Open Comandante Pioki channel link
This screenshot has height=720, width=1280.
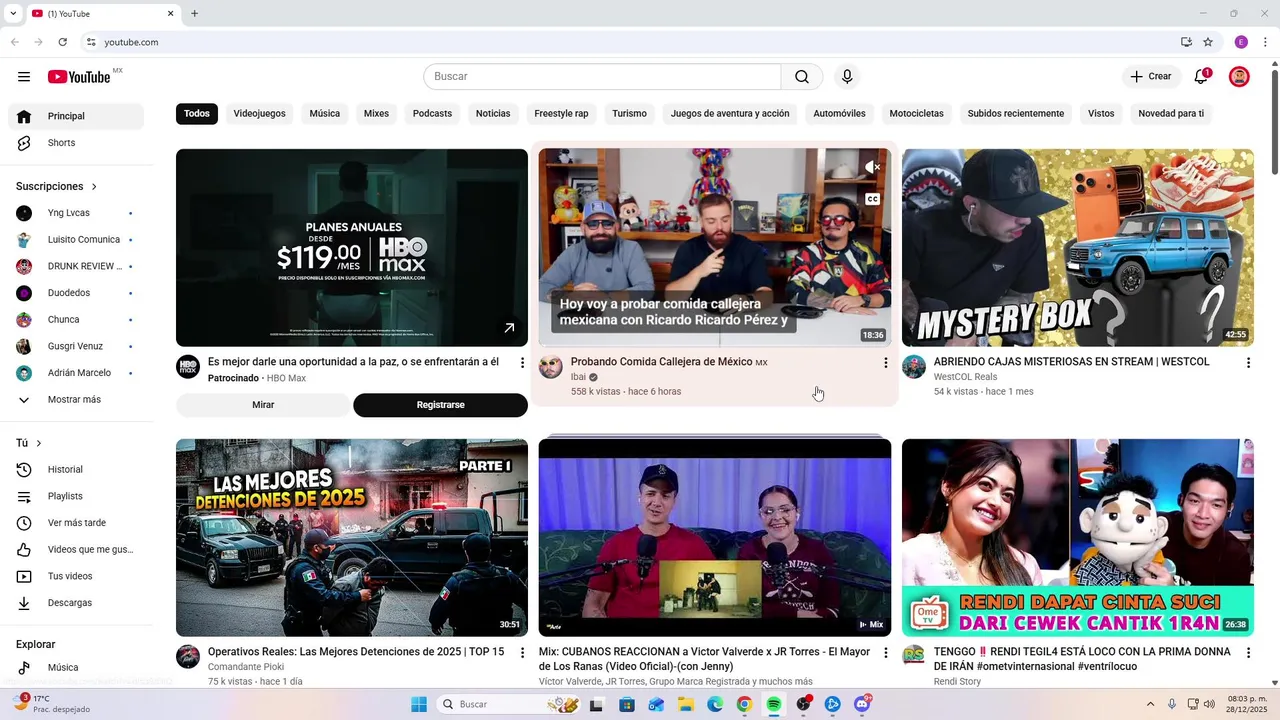click(246, 667)
